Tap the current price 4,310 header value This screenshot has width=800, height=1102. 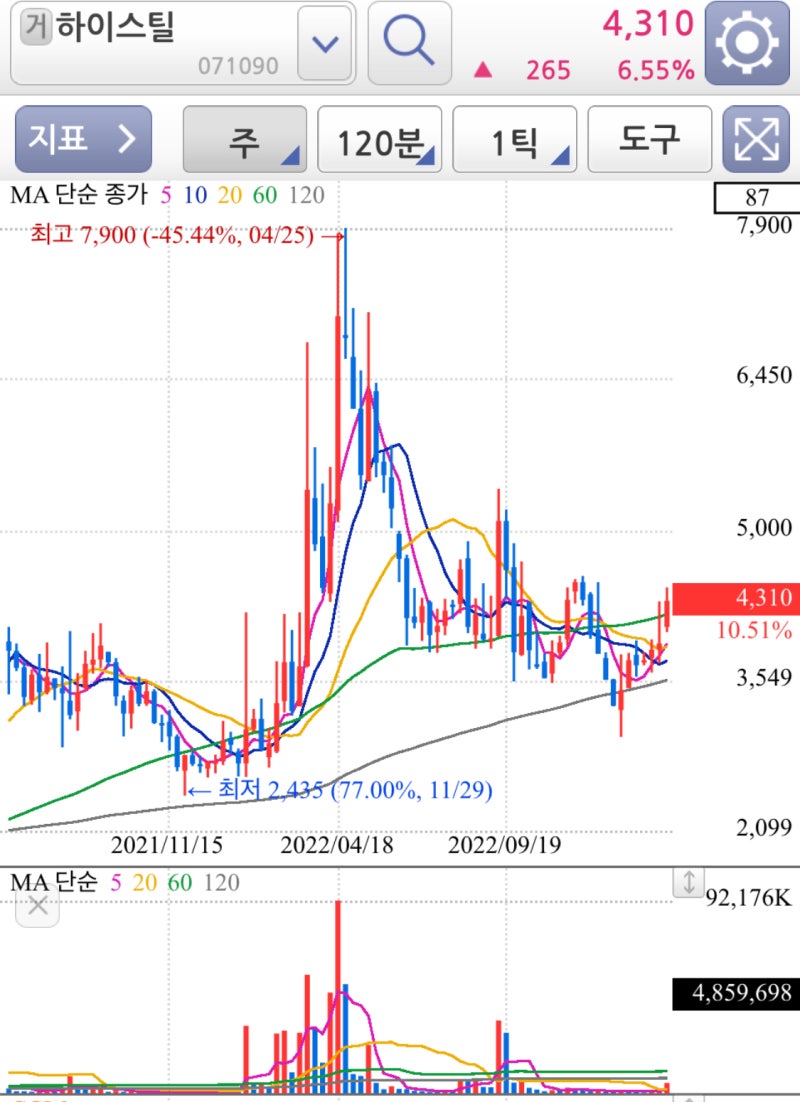(648, 24)
